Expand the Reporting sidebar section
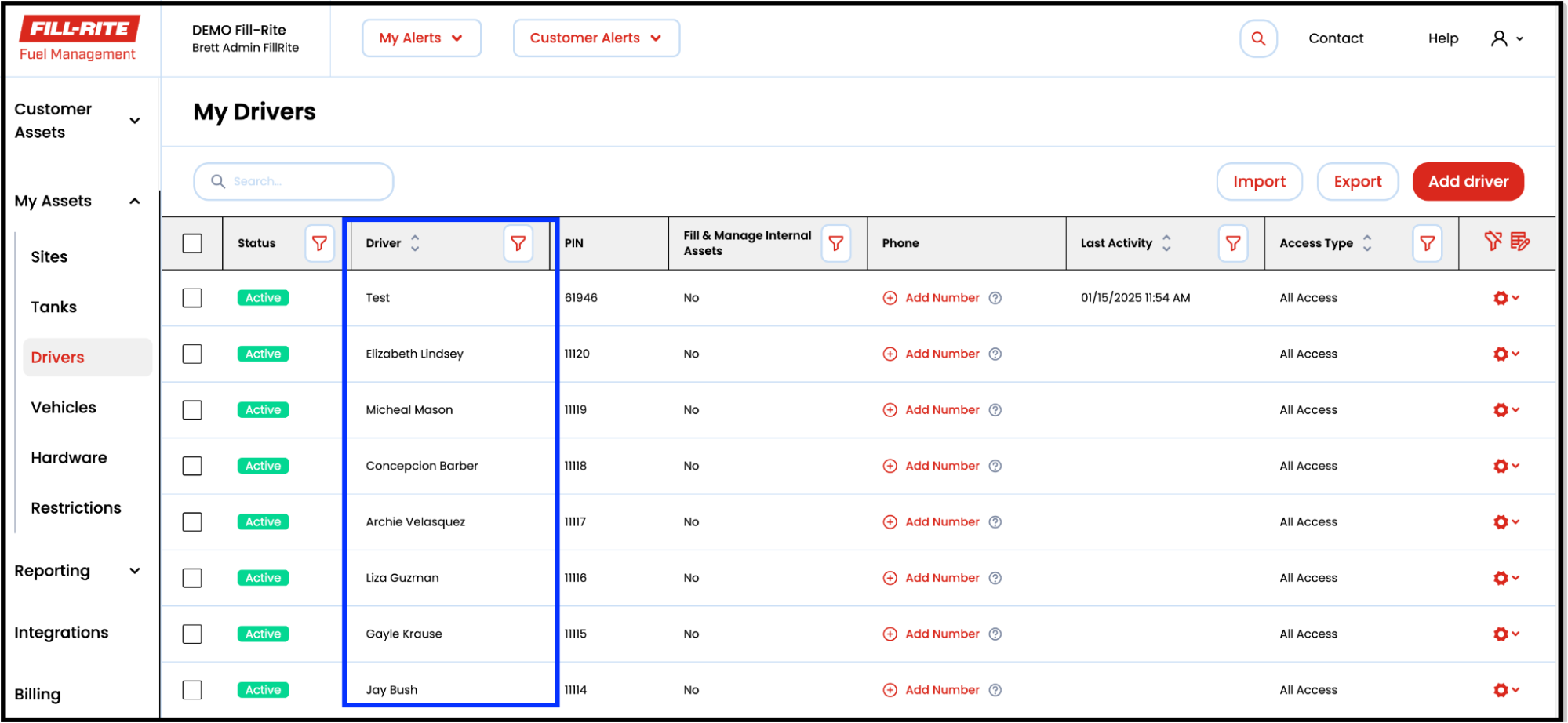The height and width of the screenshot is (723, 1568). tap(77, 571)
